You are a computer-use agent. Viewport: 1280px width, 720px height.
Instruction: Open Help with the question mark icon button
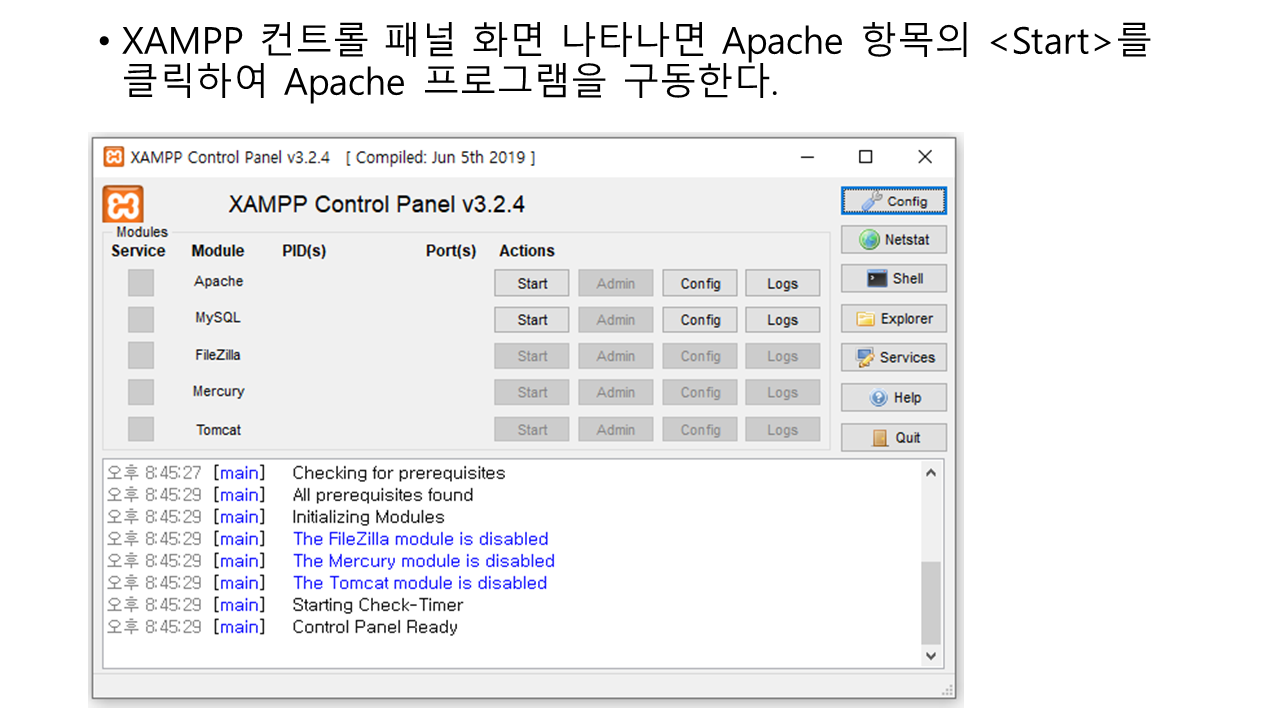pos(893,398)
